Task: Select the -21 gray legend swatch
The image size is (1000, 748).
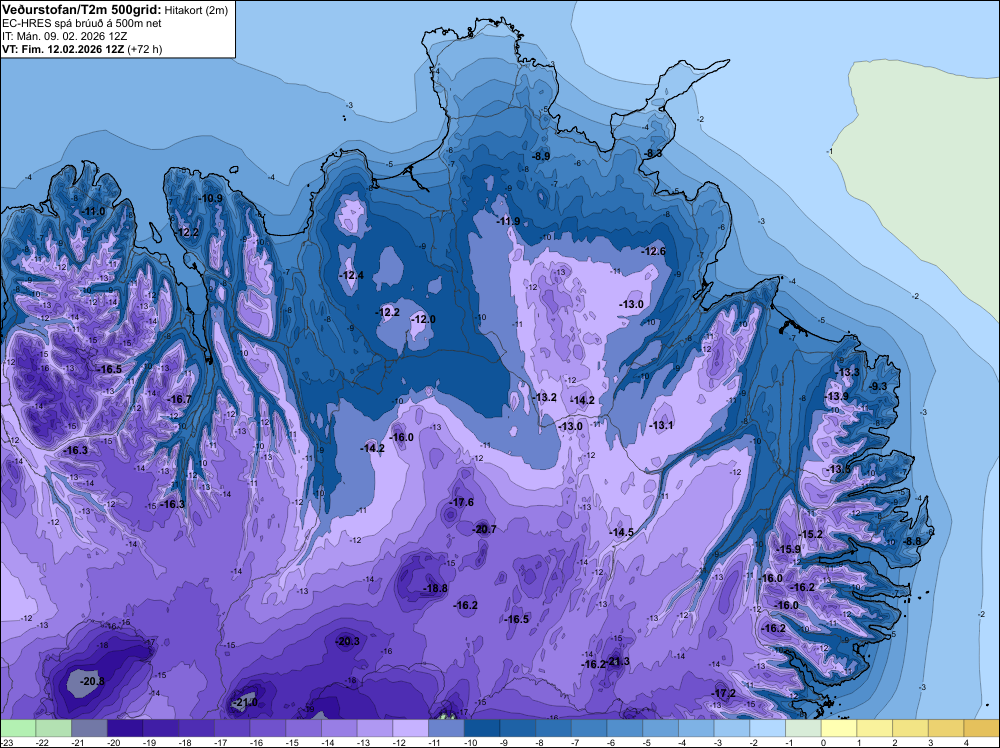Action: [89, 728]
